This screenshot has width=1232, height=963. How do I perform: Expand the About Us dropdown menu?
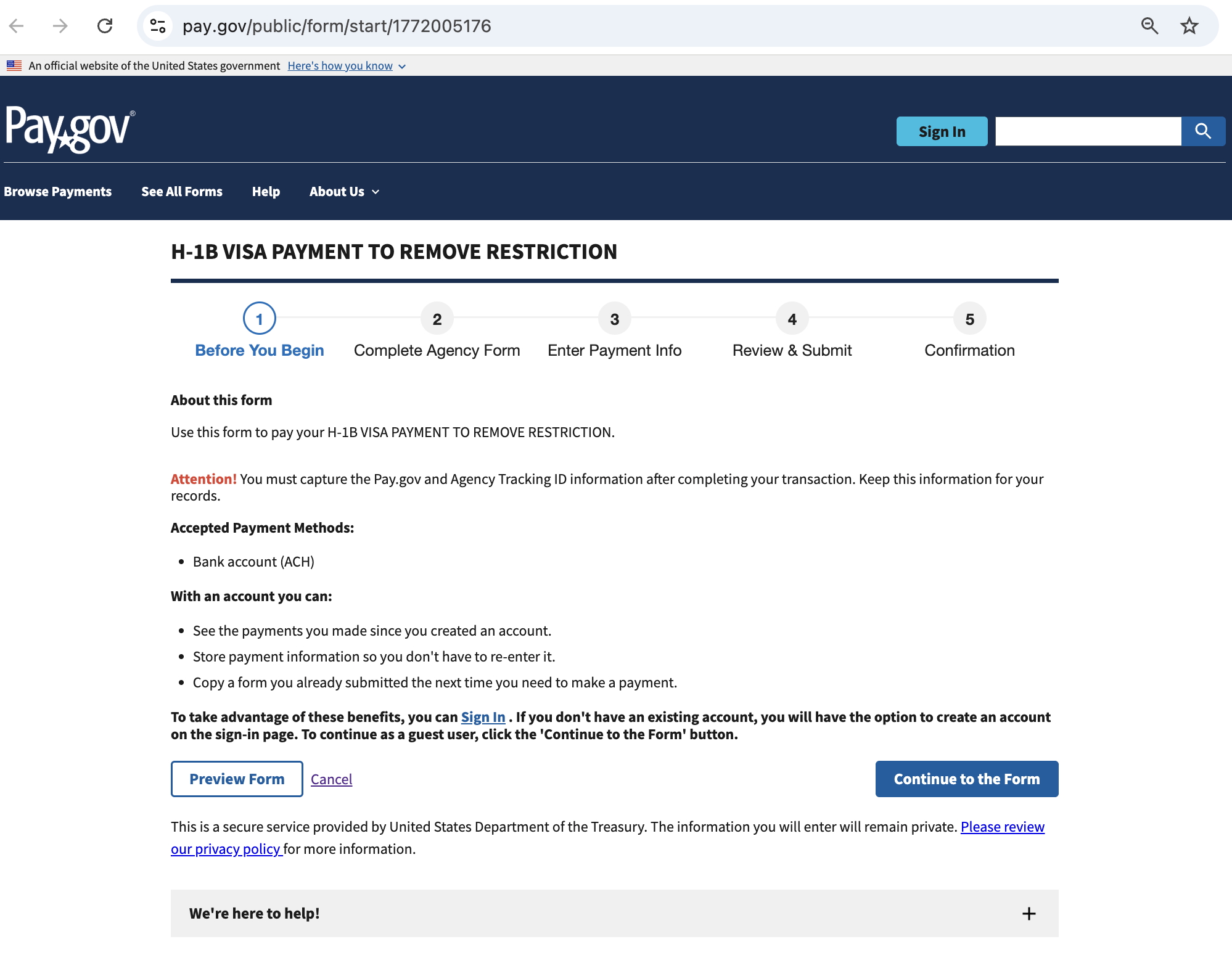[344, 192]
